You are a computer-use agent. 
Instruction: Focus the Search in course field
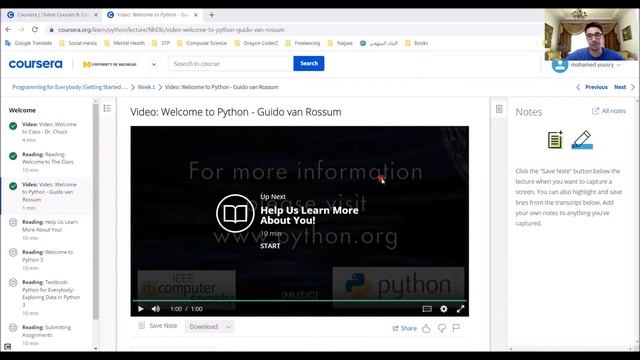[x=231, y=64]
